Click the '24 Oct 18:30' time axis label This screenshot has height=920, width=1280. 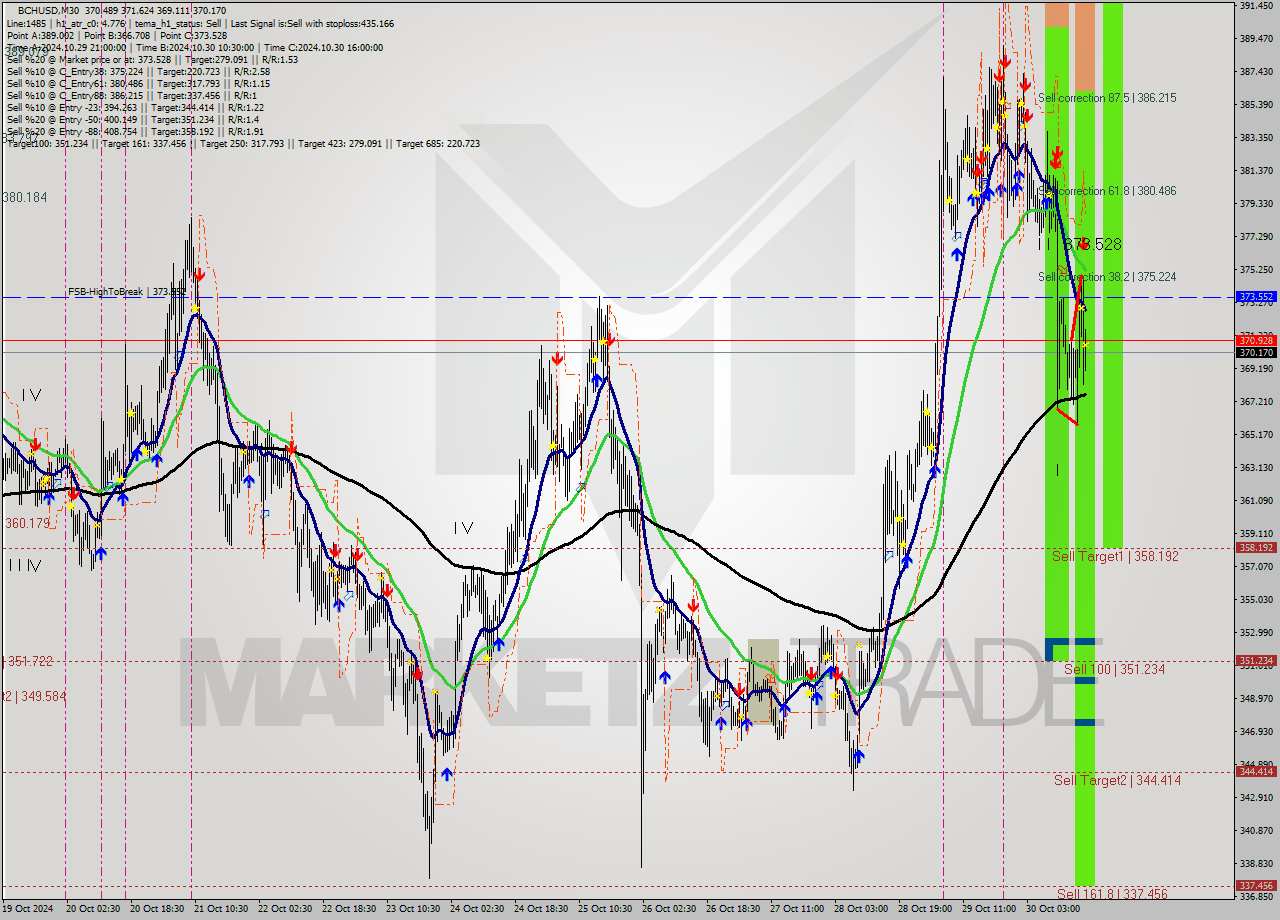click(x=540, y=909)
